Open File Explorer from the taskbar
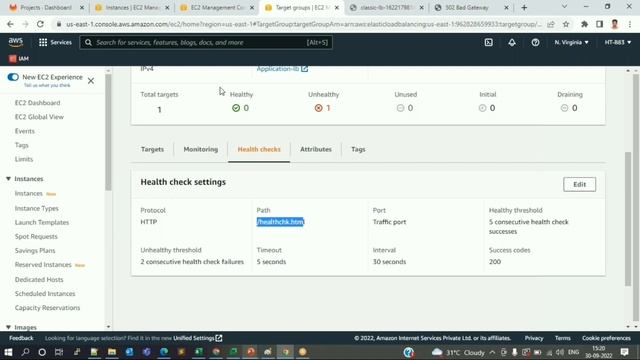Screen dimensions: 640x360 tap(111, 352)
